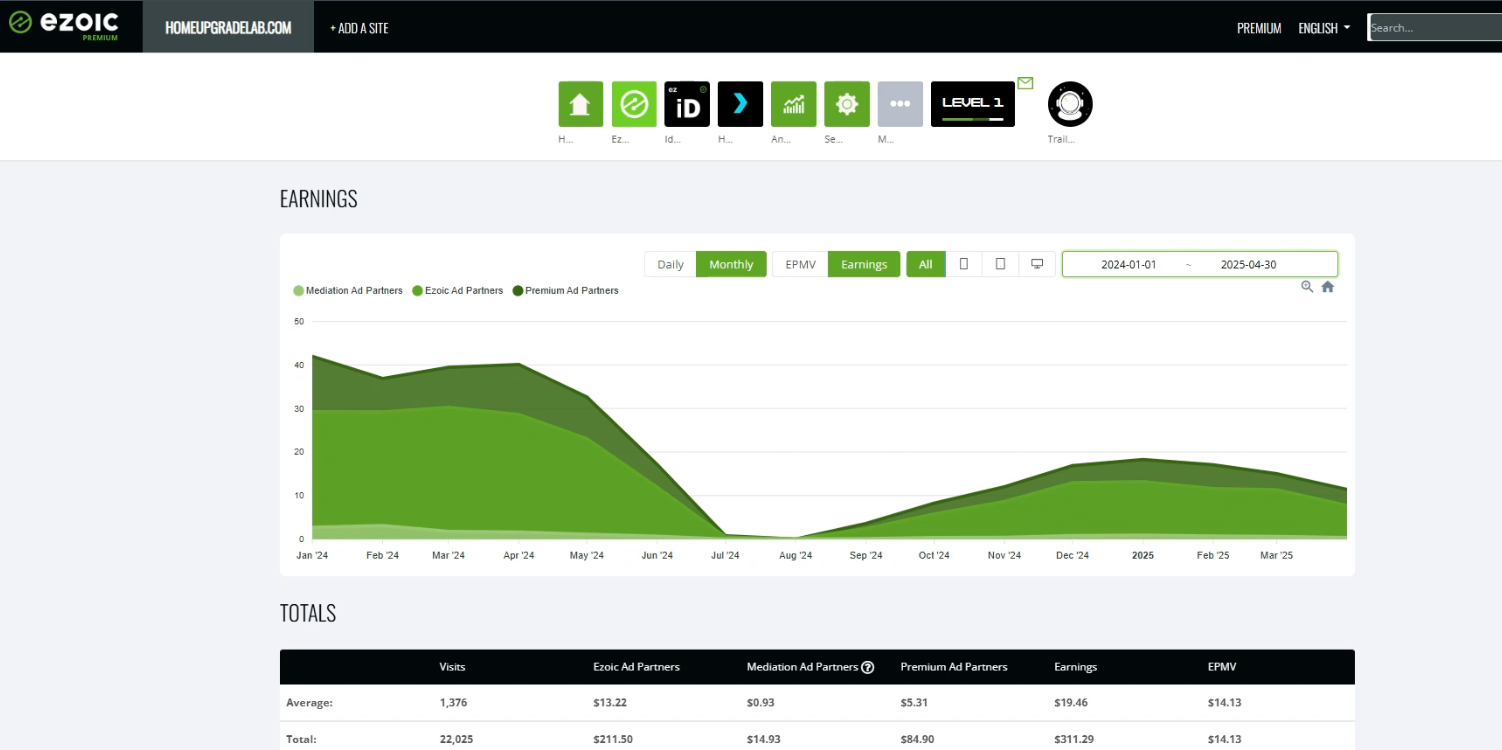Open the green Home dashboard icon
Image resolution: width=1502 pixels, height=750 pixels.
[x=580, y=104]
